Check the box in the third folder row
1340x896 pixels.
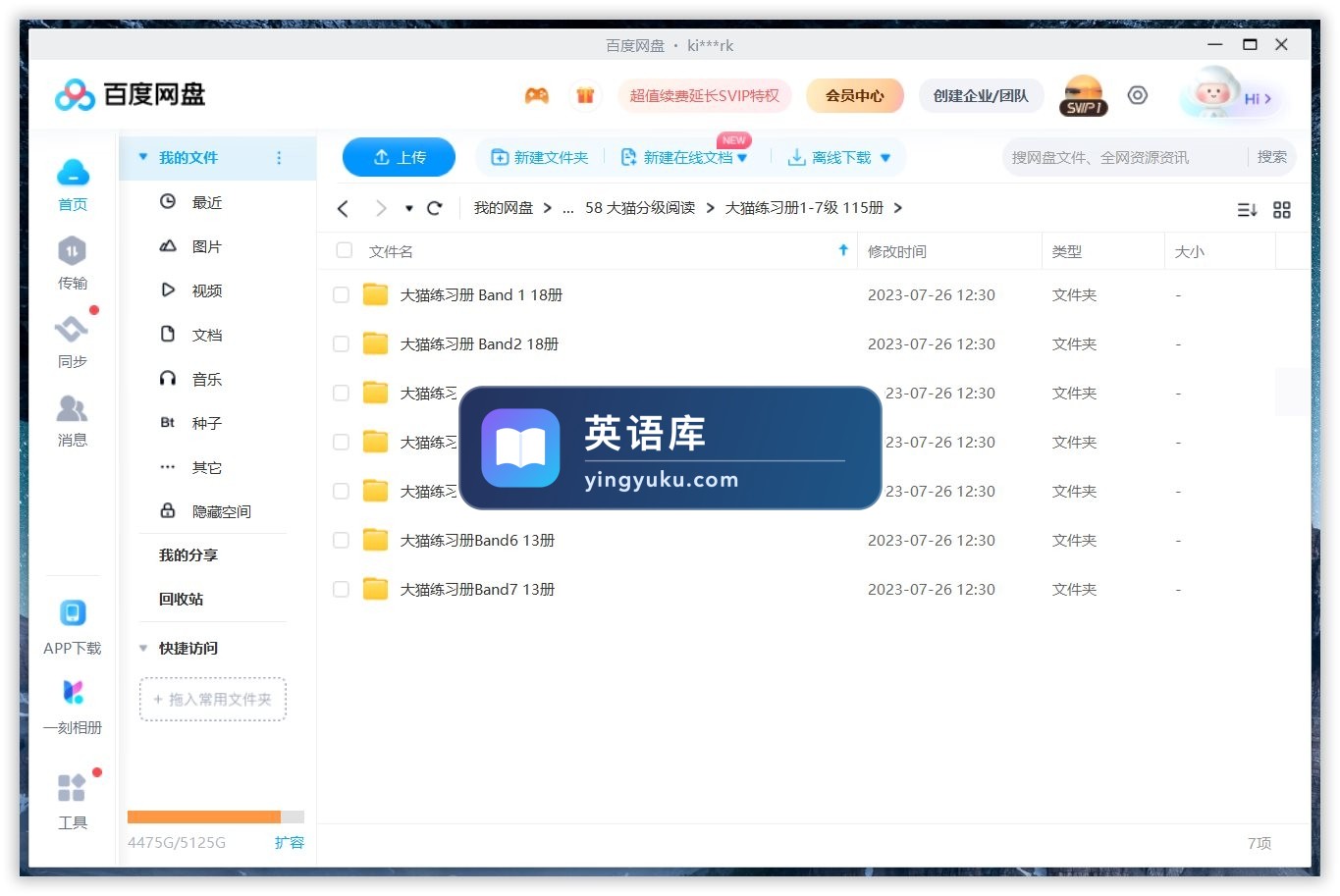[341, 393]
